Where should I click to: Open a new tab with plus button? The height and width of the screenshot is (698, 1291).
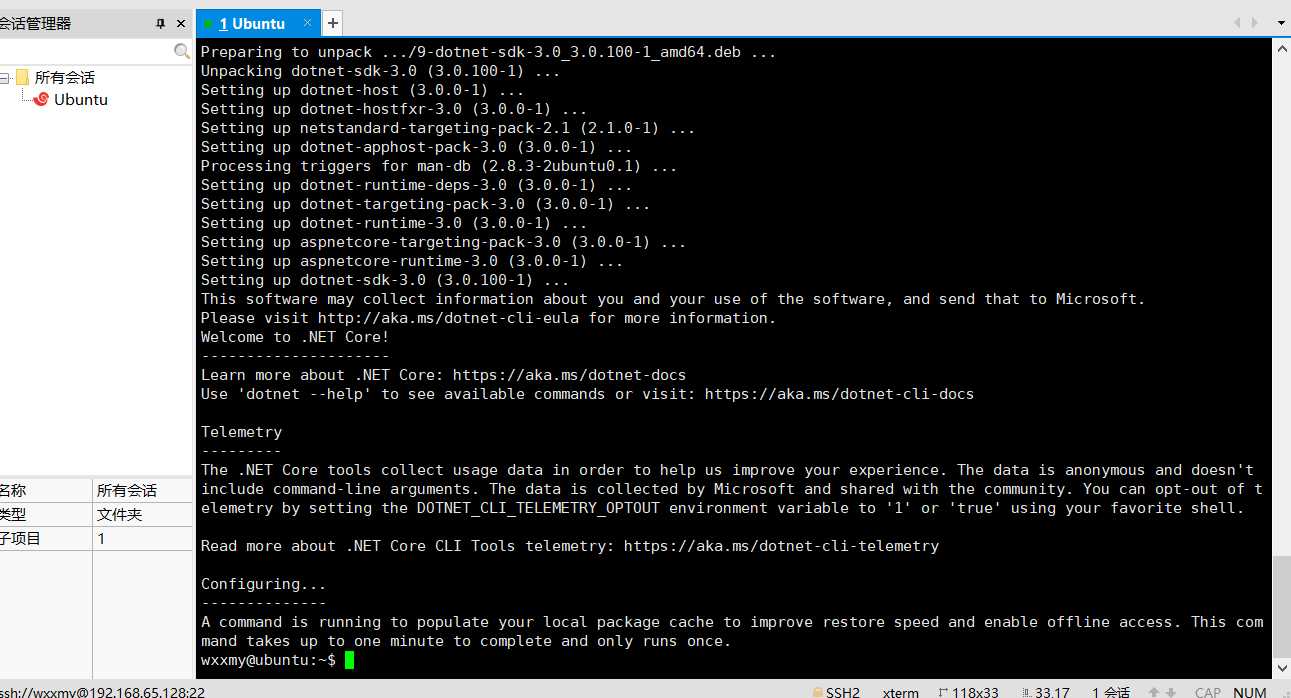coord(333,23)
